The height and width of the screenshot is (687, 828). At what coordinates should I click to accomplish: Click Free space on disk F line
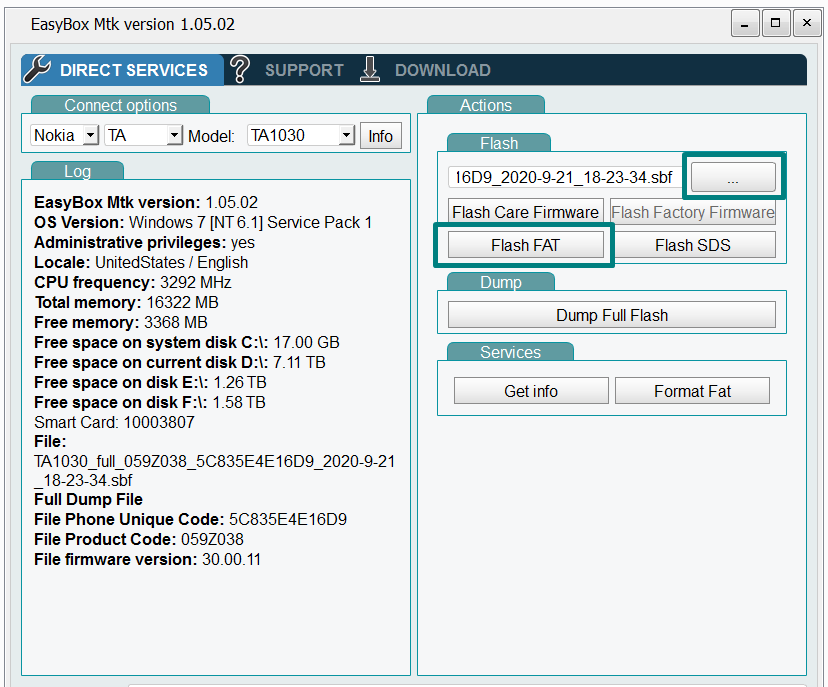(x=149, y=402)
